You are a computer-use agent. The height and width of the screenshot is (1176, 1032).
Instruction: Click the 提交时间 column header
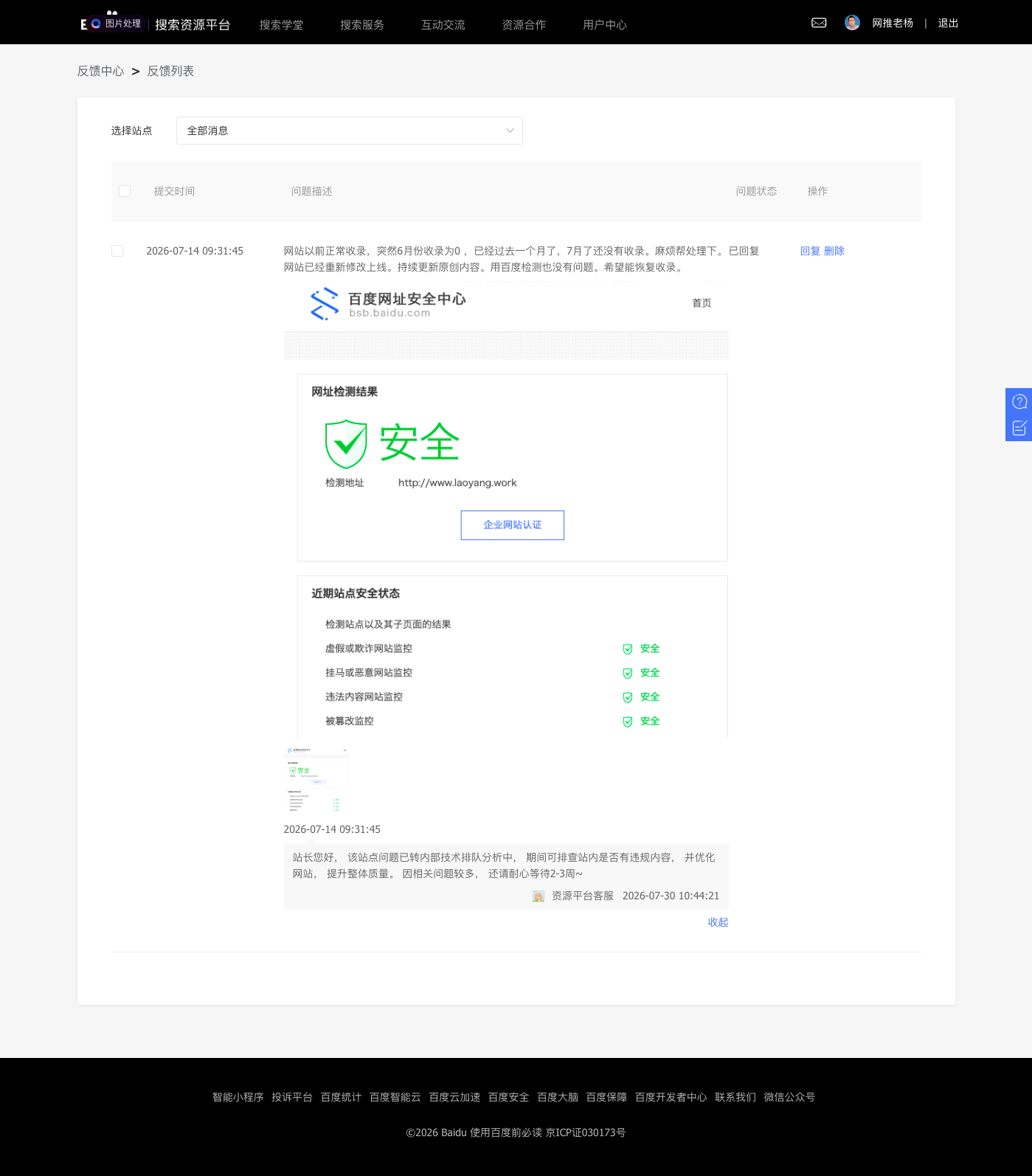tap(174, 191)
